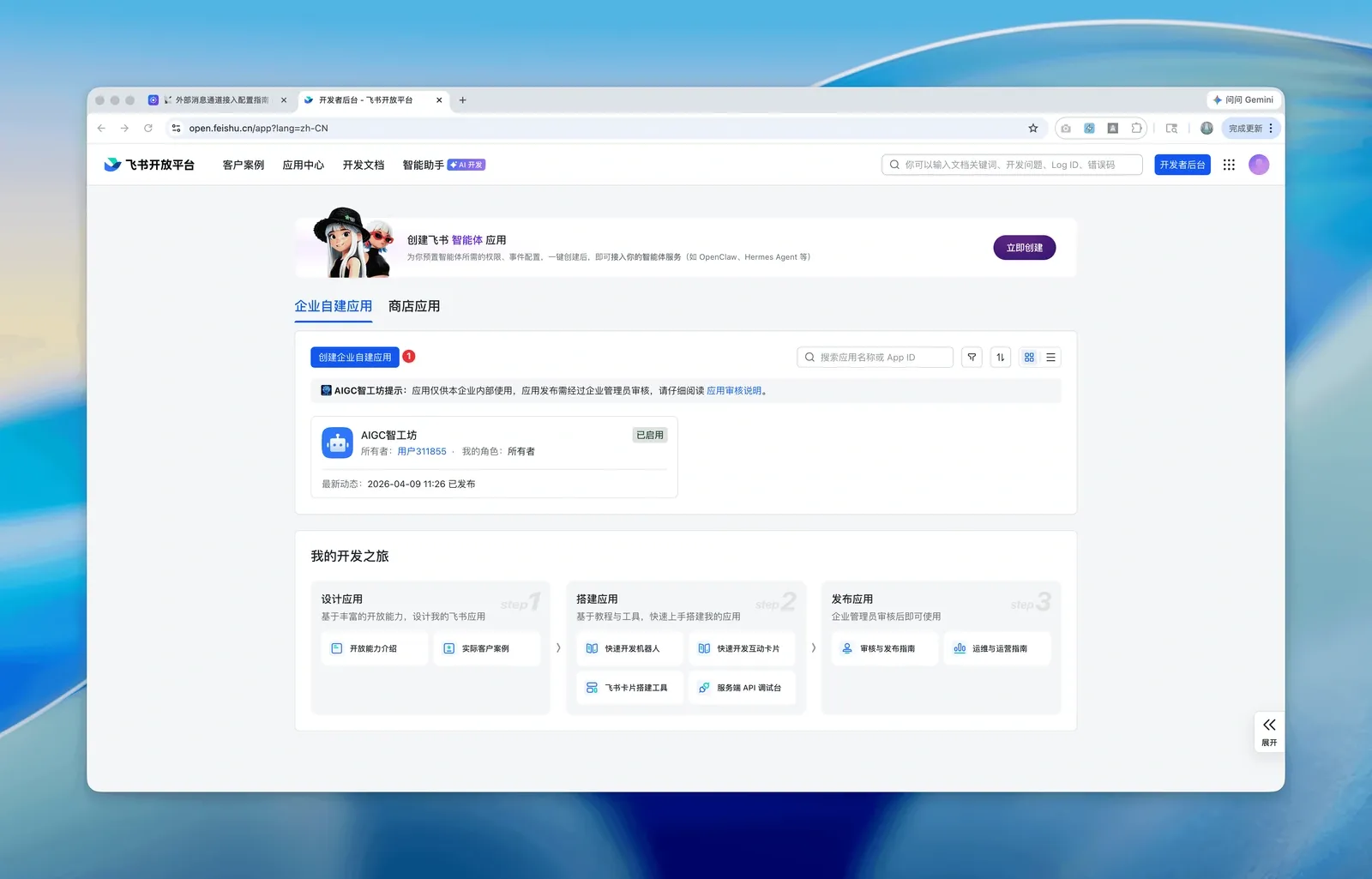1372x879 pixels.
Task: Click the 发布应用 step title
Action: (852, 599)
